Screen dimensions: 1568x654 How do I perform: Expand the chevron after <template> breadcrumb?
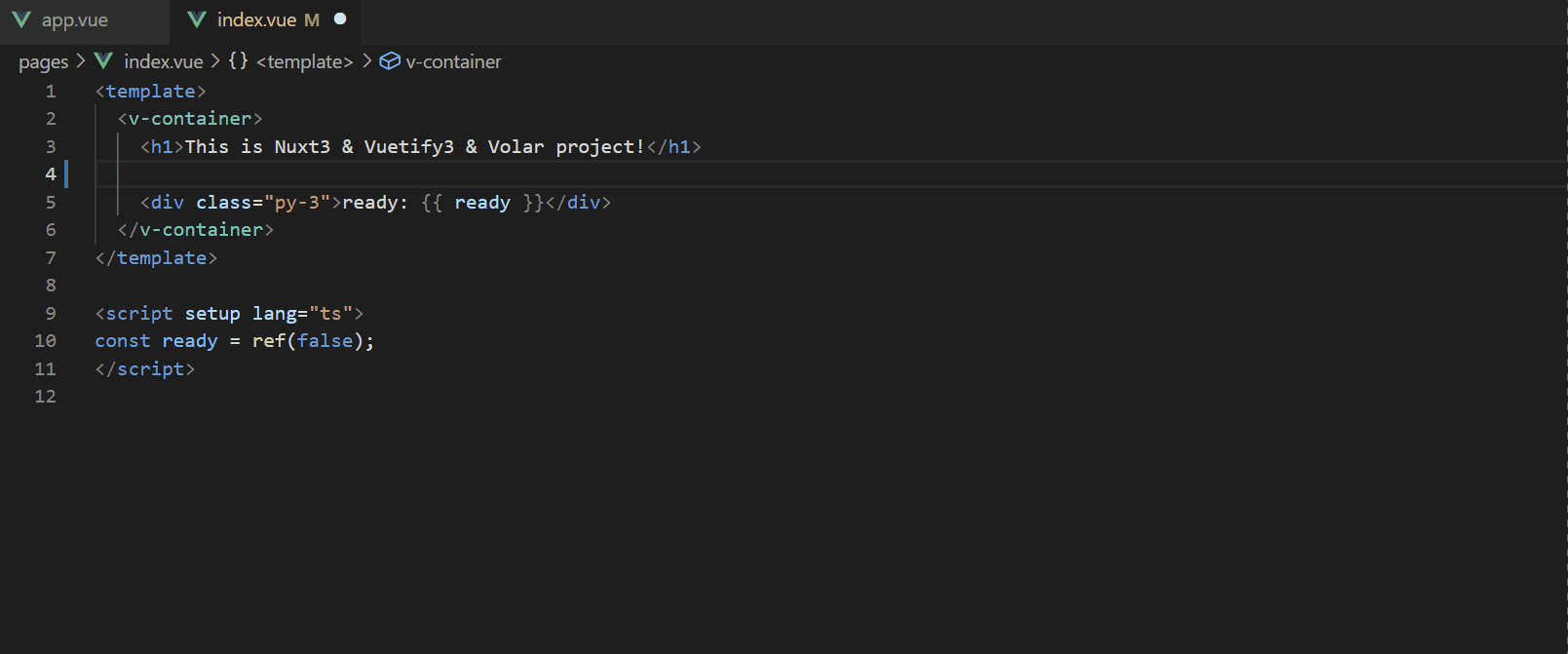tap(366, 60)
